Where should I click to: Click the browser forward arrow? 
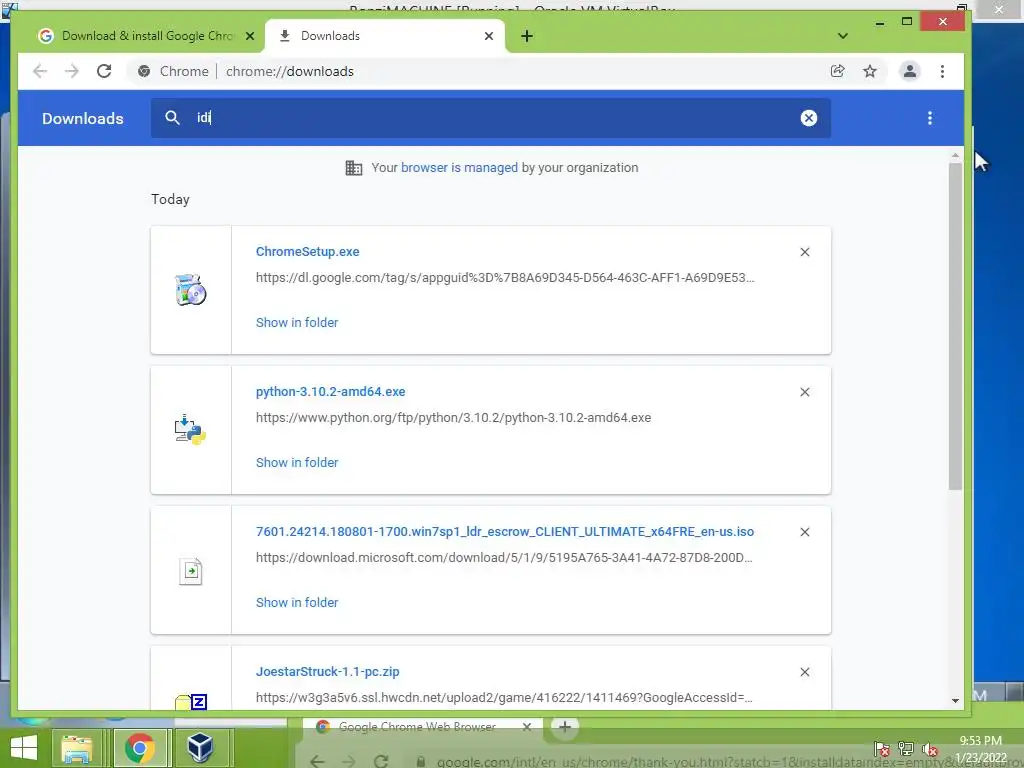72,71
